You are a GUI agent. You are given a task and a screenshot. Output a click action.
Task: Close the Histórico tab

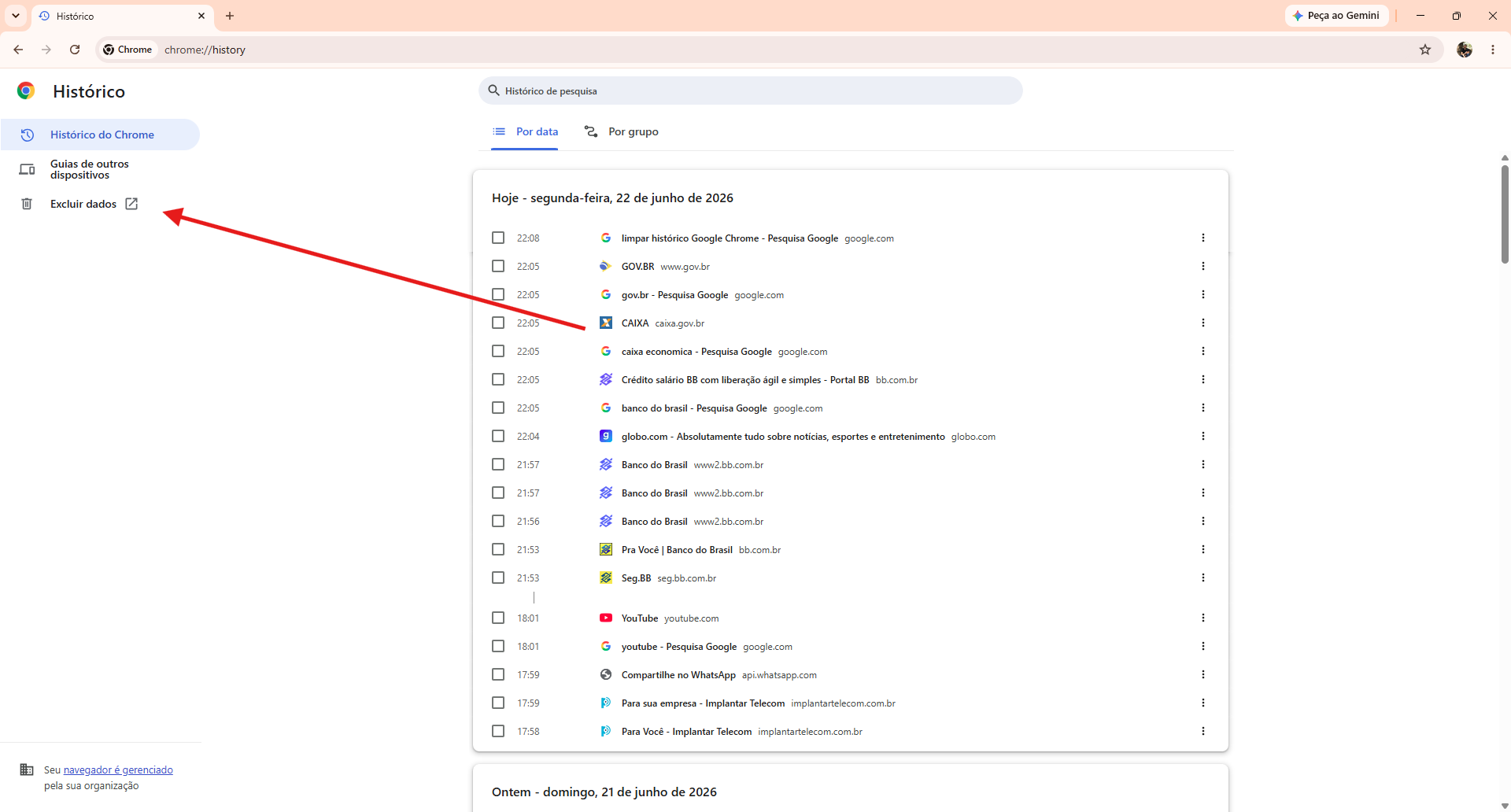(x=201, y=16)
